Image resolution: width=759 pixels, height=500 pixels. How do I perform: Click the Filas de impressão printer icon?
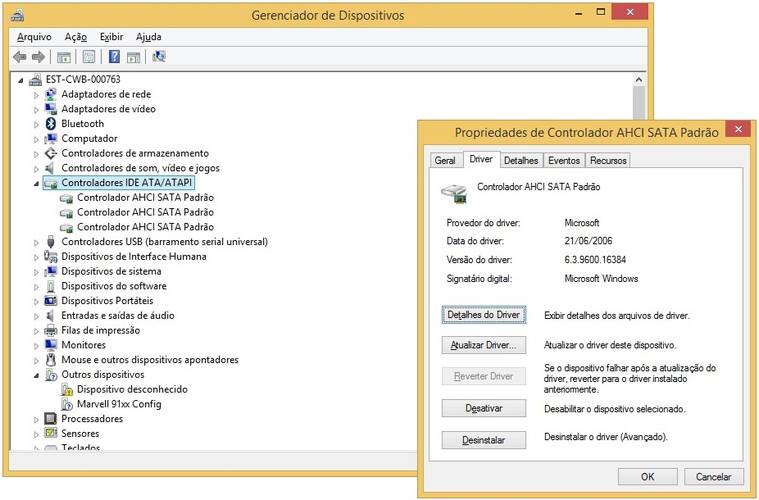tap(51, 331)
